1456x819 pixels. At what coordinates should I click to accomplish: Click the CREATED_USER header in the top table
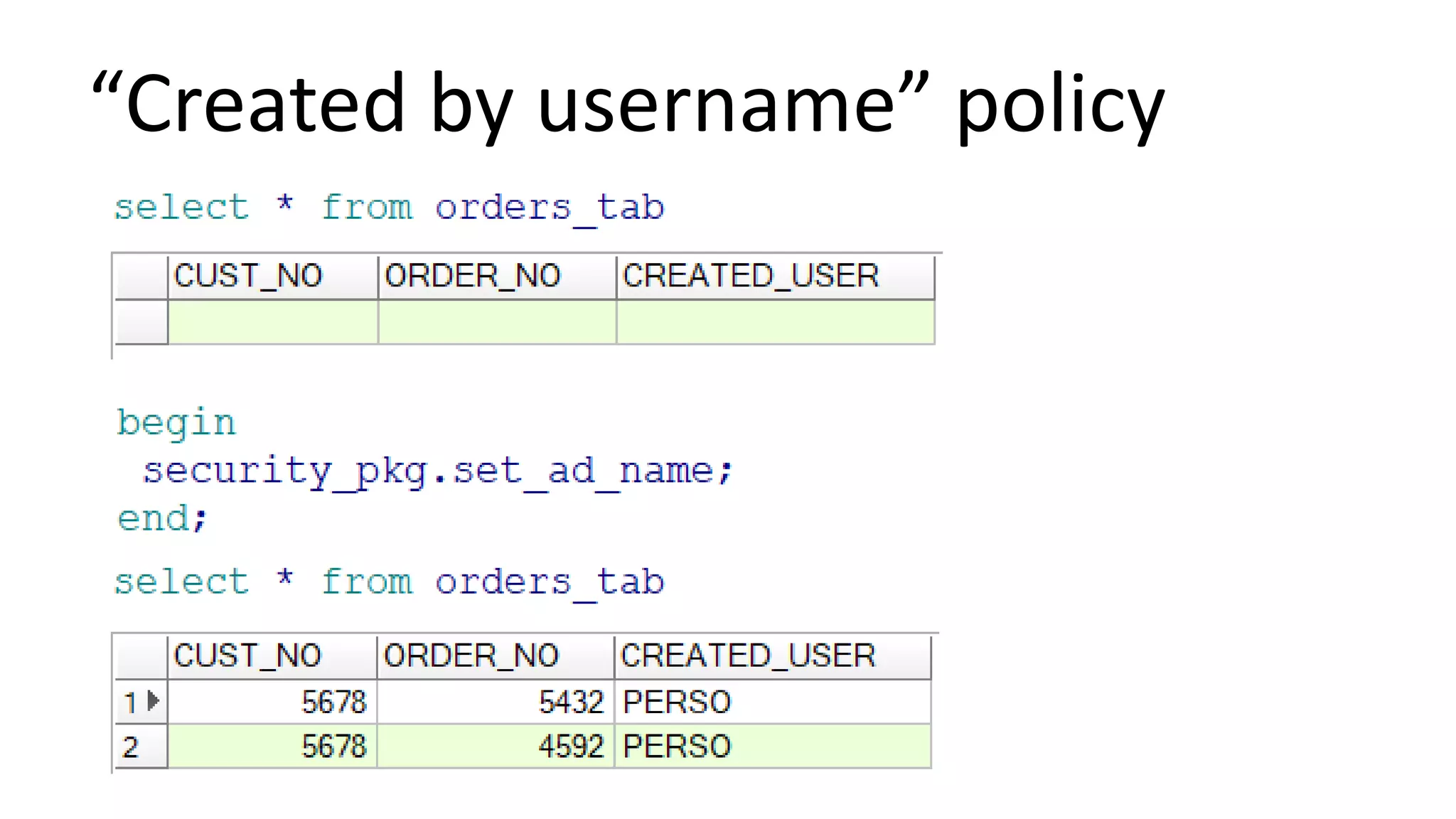775,277
